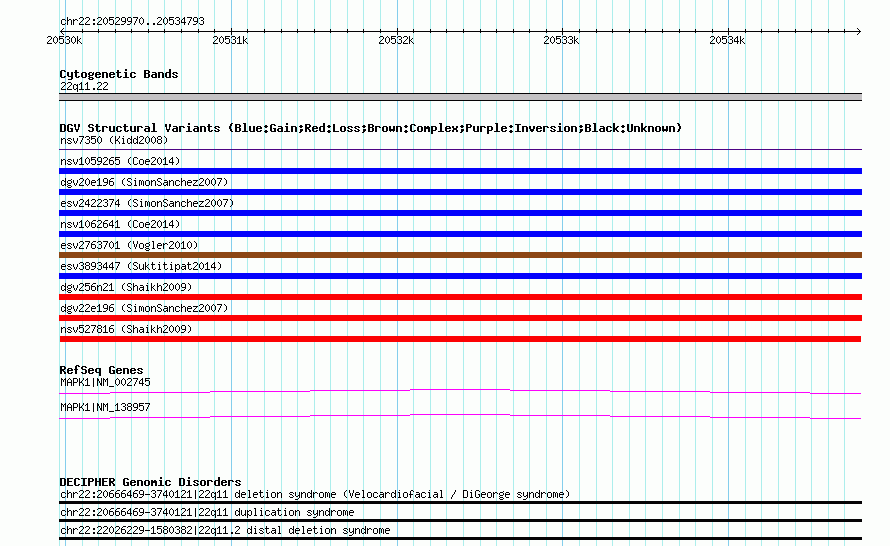Screen dimensions: 890x546
Task: Open the 22q11 deletion syndrome (Velocardiofacial) label
Action: 315,494
